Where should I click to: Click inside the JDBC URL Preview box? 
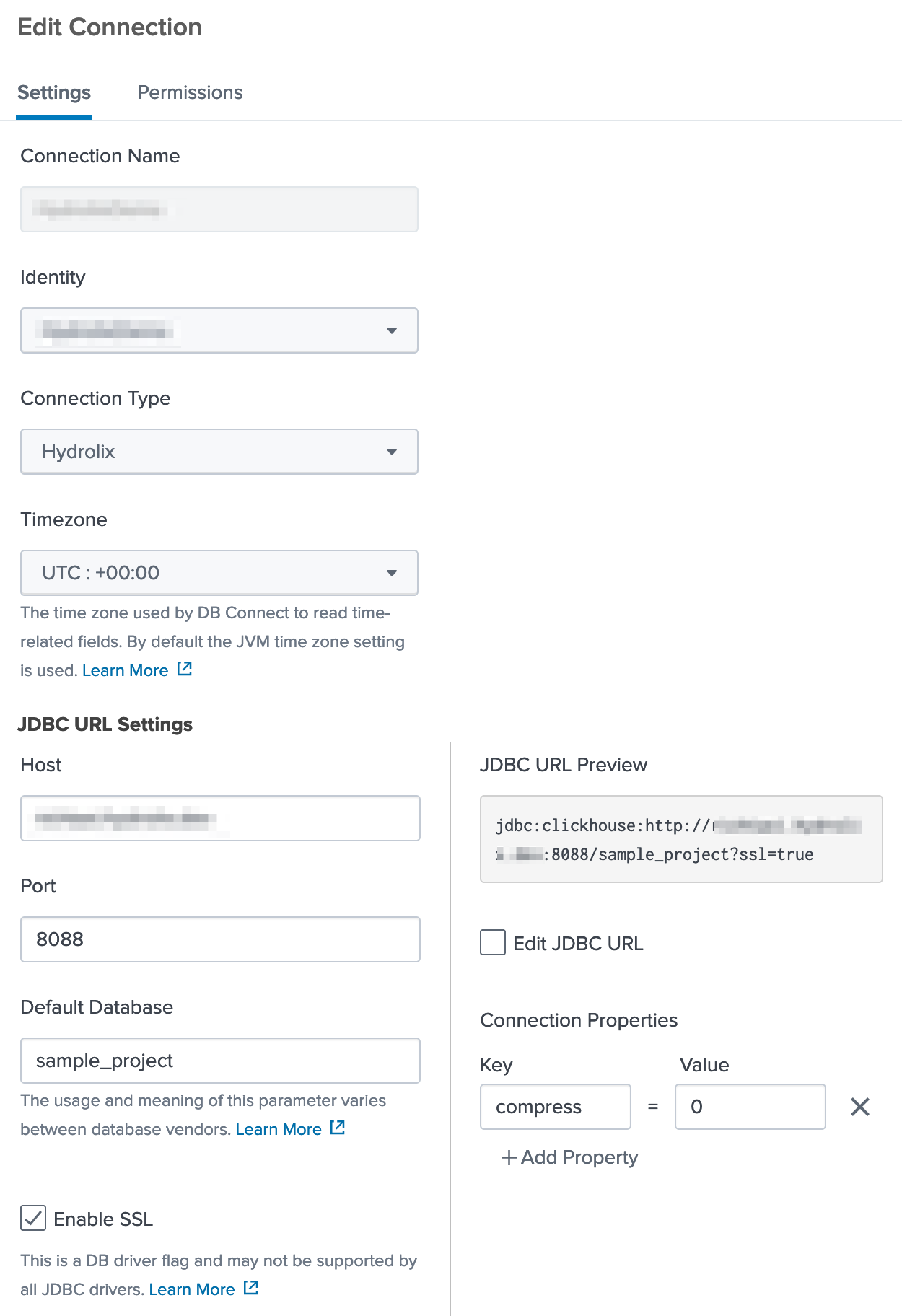point(680,838)
